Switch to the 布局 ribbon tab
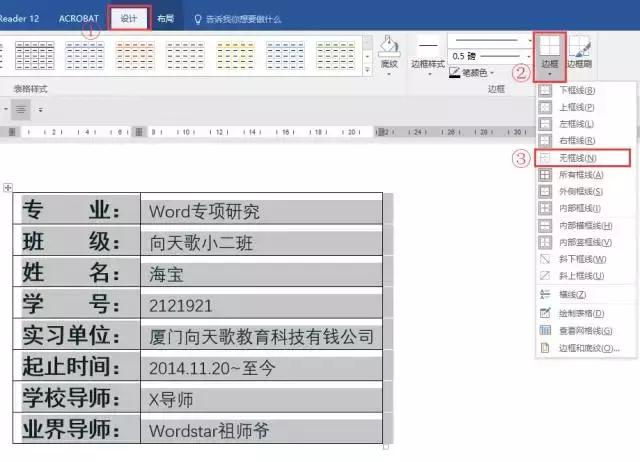This screenshot has width=640, height=462. point(165,18)
